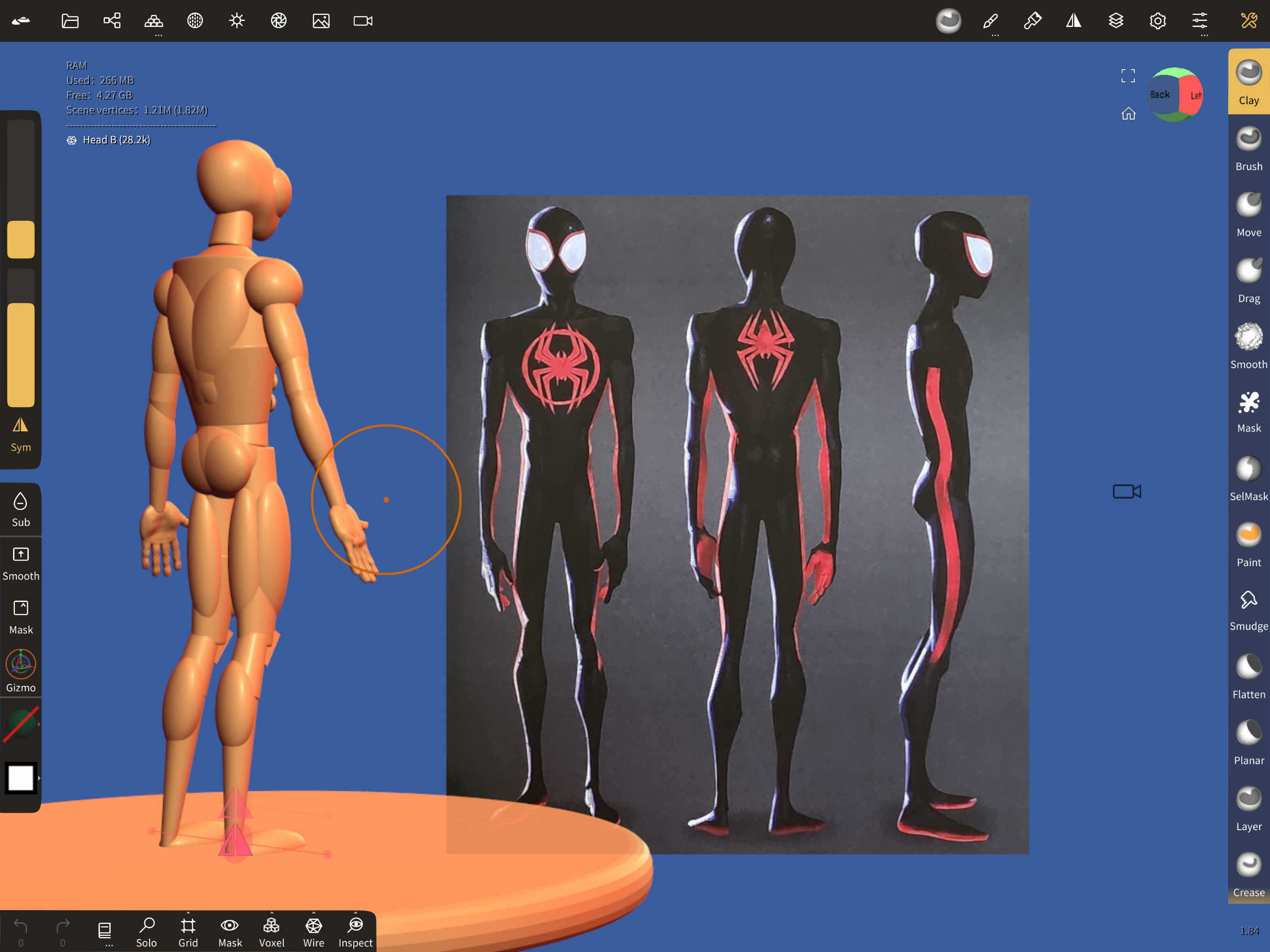Toggle Solo mode
The width and height of the screenshot is (1270, 952).
pos(146,932)
